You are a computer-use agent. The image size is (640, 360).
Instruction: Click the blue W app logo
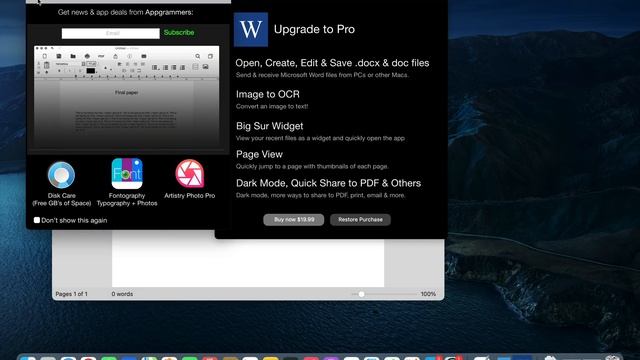click(251, 29)
